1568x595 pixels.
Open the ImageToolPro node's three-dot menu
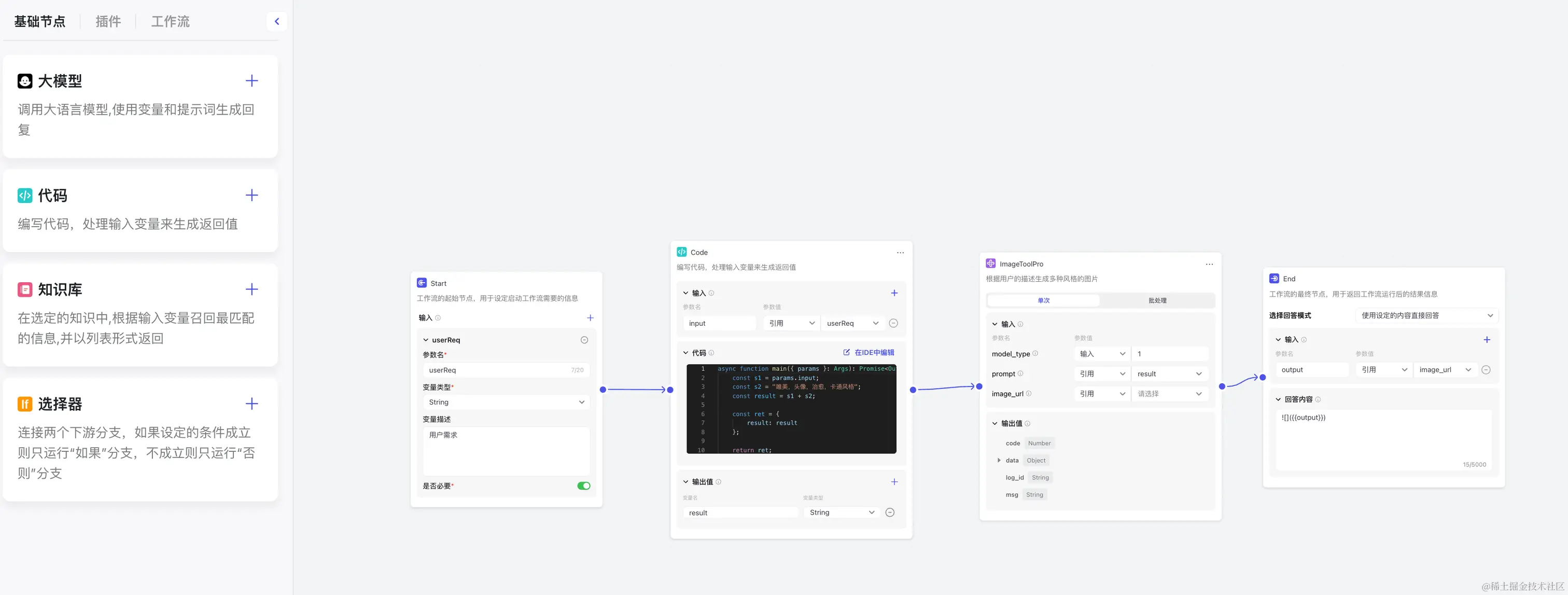pos(1209,265)
